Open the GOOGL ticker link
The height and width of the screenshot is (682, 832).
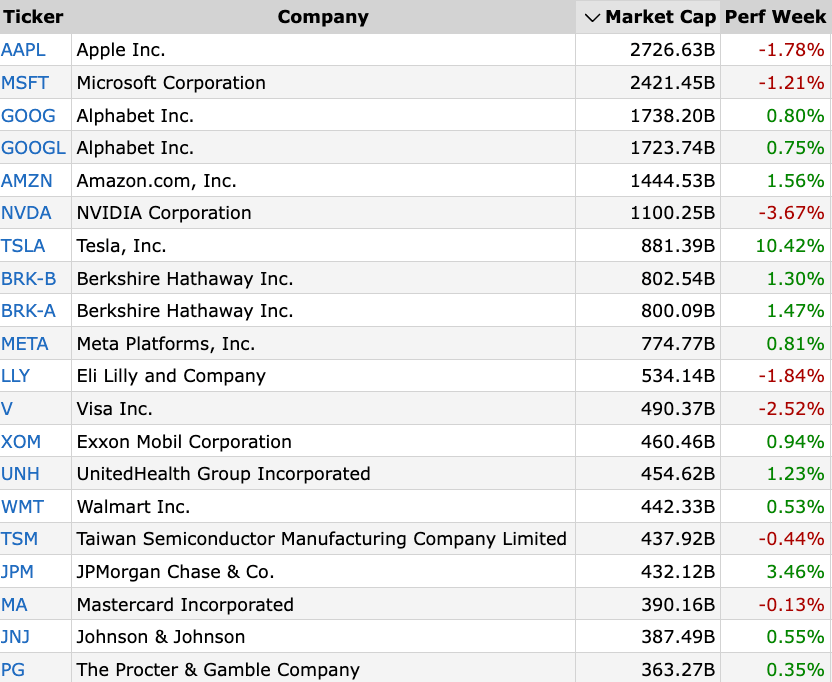point(33,148)
